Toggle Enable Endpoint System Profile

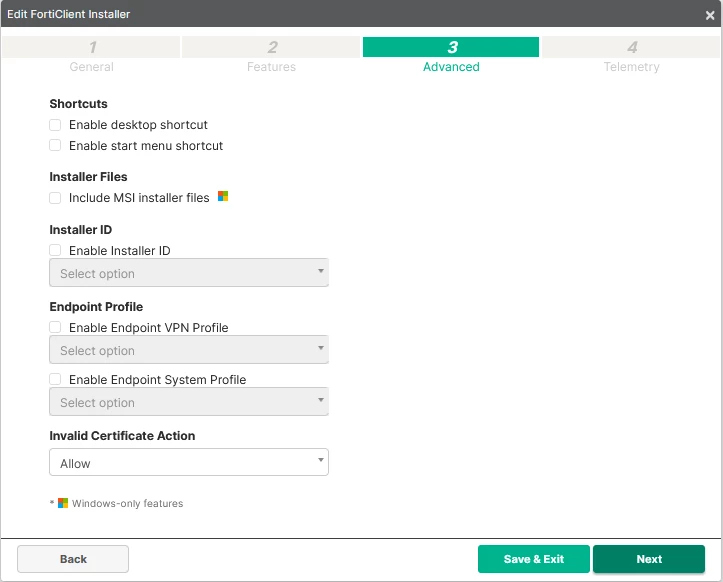pos(55,380)
